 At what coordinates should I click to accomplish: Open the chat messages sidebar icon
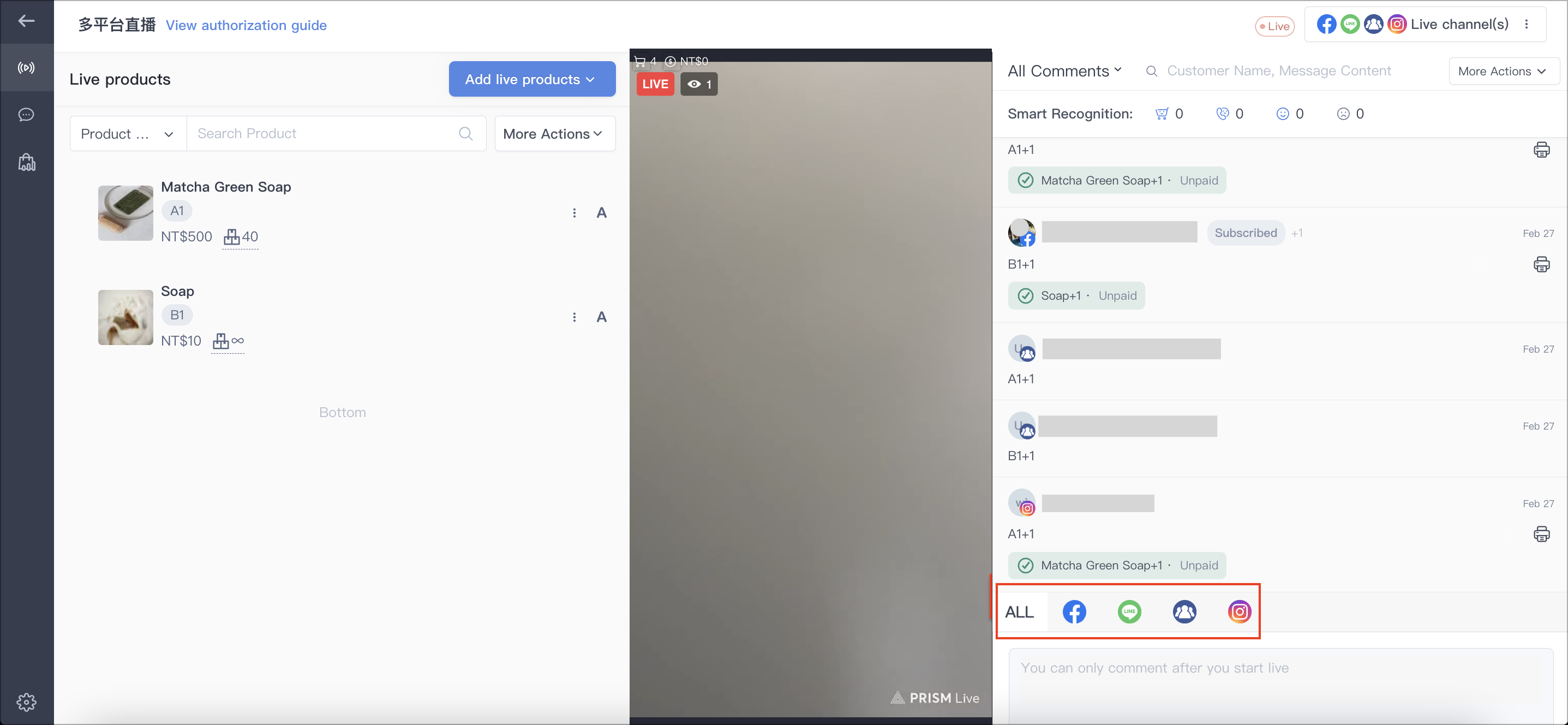pos(26,115)
